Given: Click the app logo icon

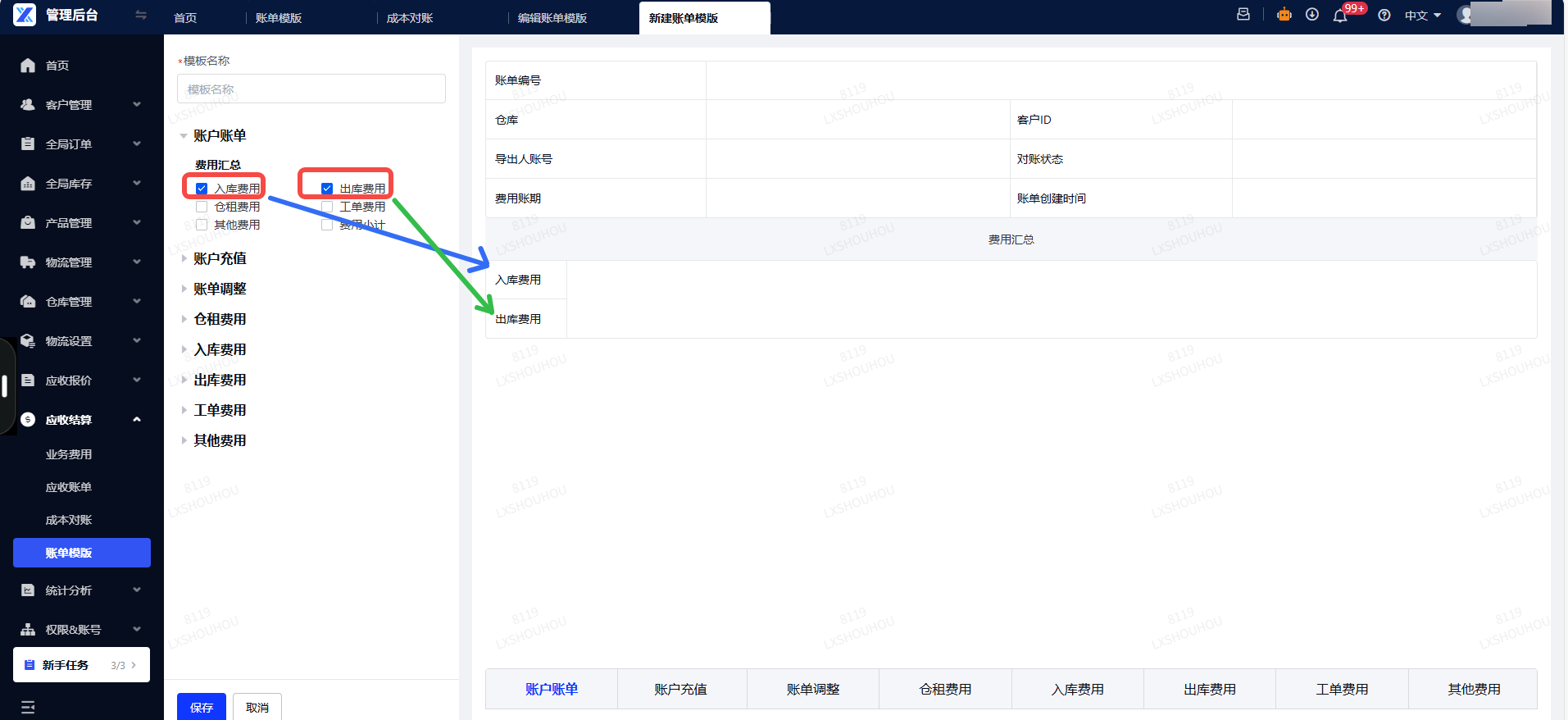Looking at the screenshot, I should [25, 15].
